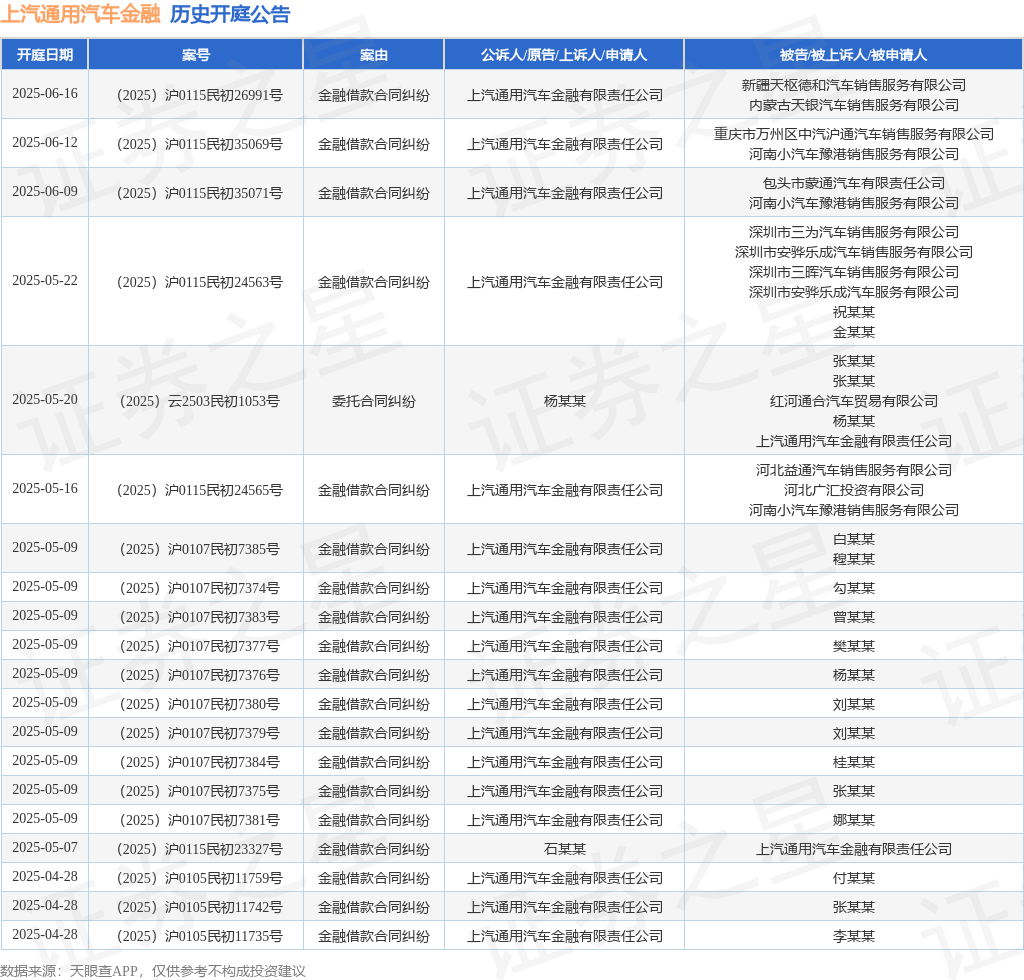1024x980 pixels.
Task: Click case number (2025)云2503民初1053号
Action: (199, 401)
